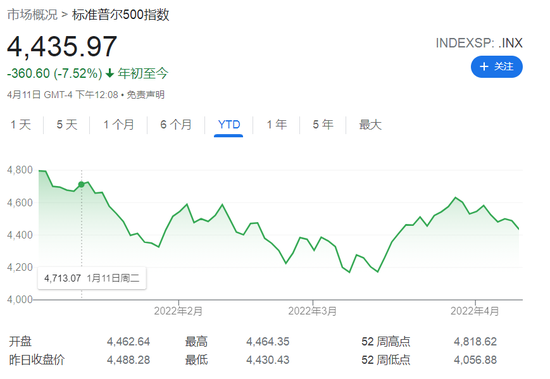Click the 昨日收盘价 value 4,488.28
The width and height of the screenshot is (550, 379).
[128, 360]
